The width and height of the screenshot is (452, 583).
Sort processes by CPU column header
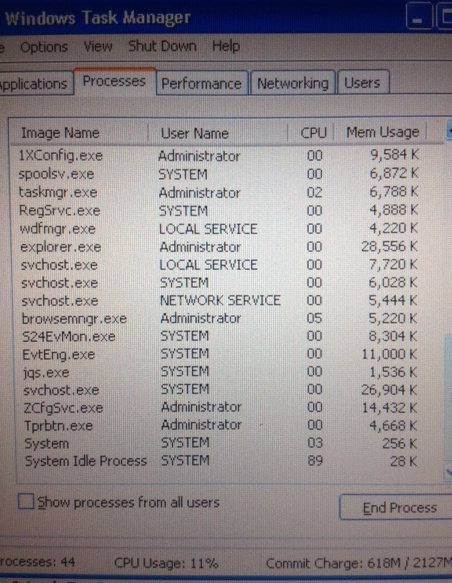[x=311, y=133]
